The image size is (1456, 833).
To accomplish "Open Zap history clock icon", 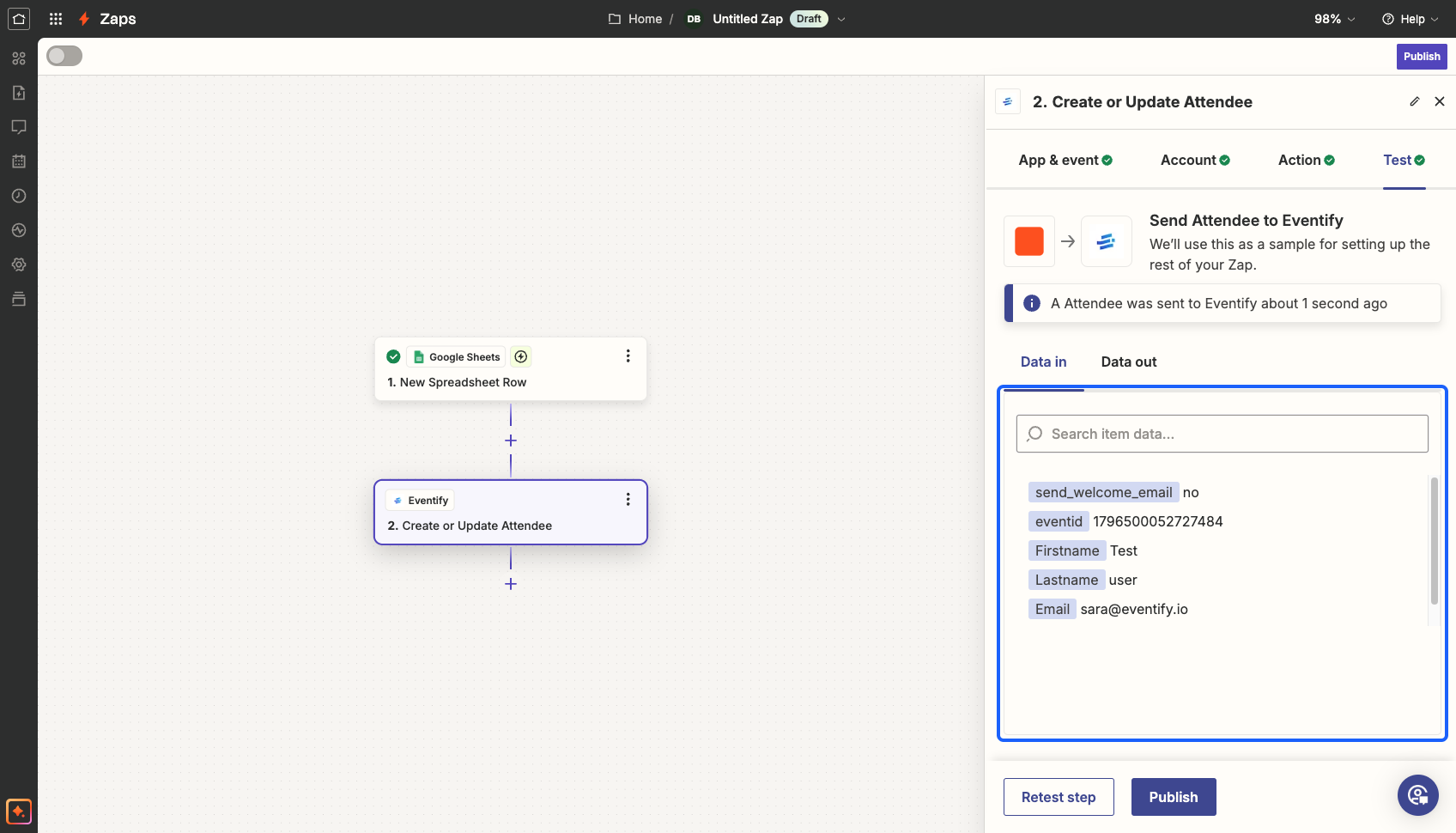I will [x=19, y=196].
